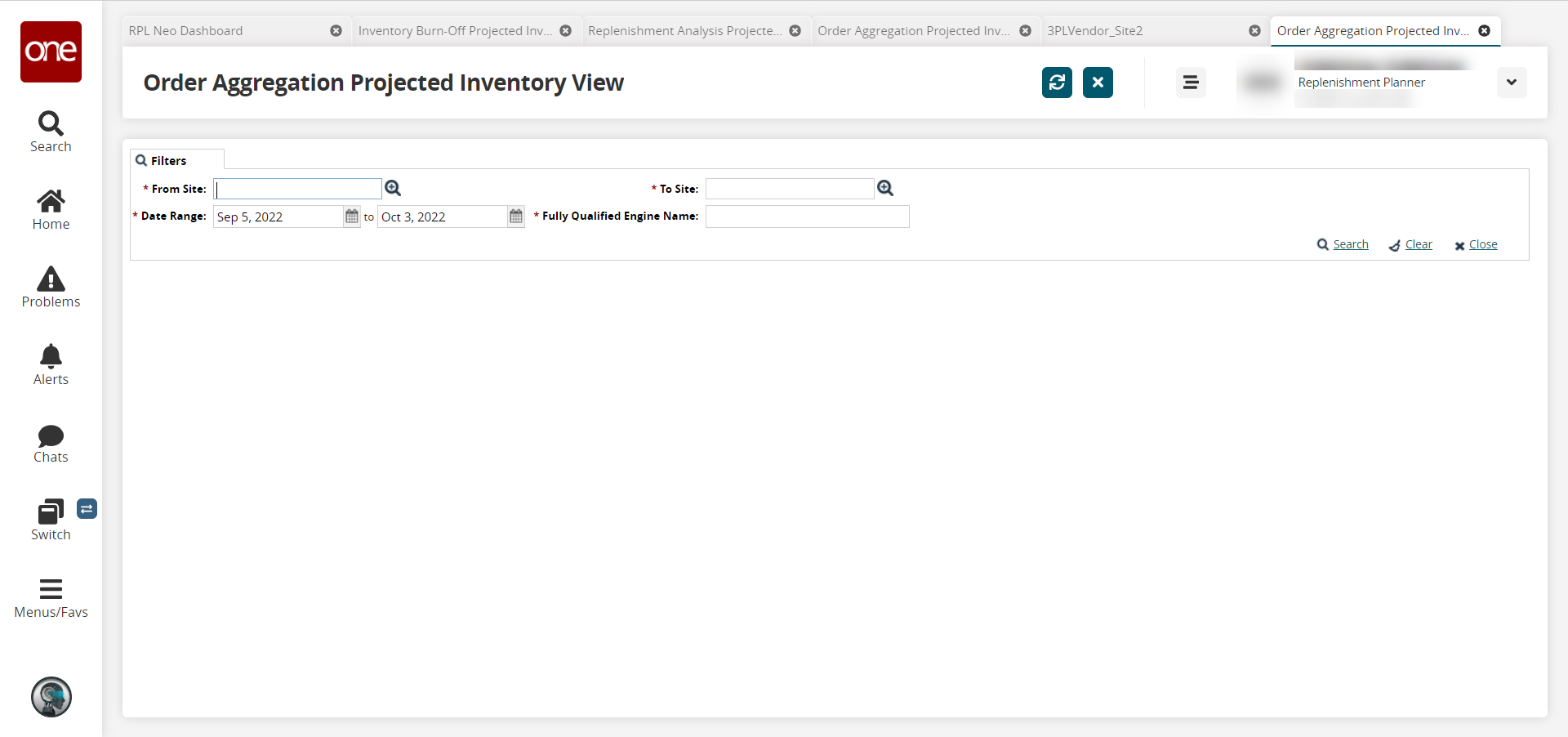Click the end date field Oct 3, 2022
The width and height of the screenshot is (1568, 737).
point(443,217)
